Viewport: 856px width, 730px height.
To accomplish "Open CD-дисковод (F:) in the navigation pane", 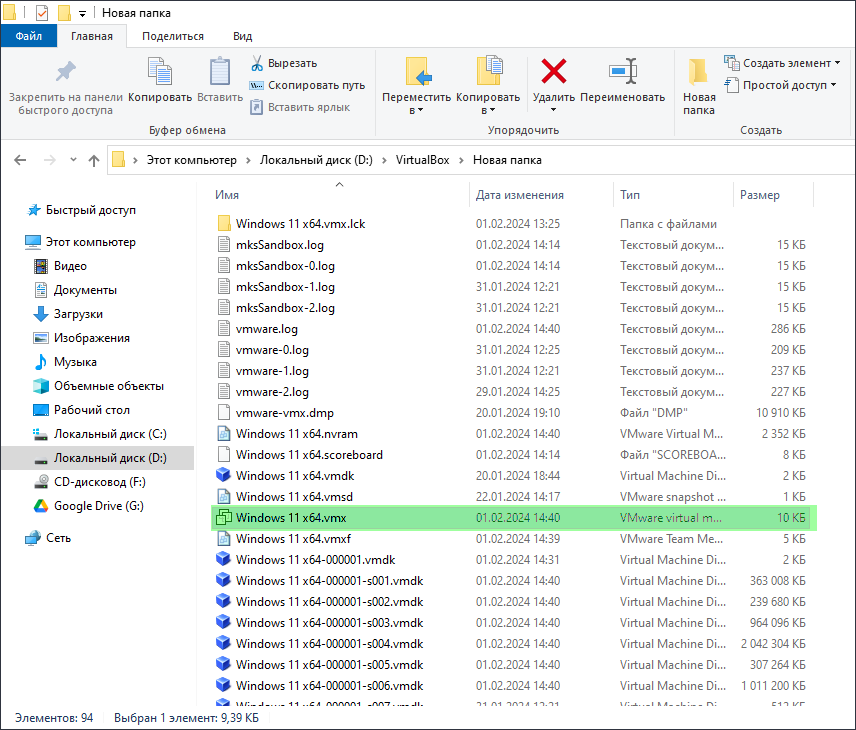I will tap(100, 482).
